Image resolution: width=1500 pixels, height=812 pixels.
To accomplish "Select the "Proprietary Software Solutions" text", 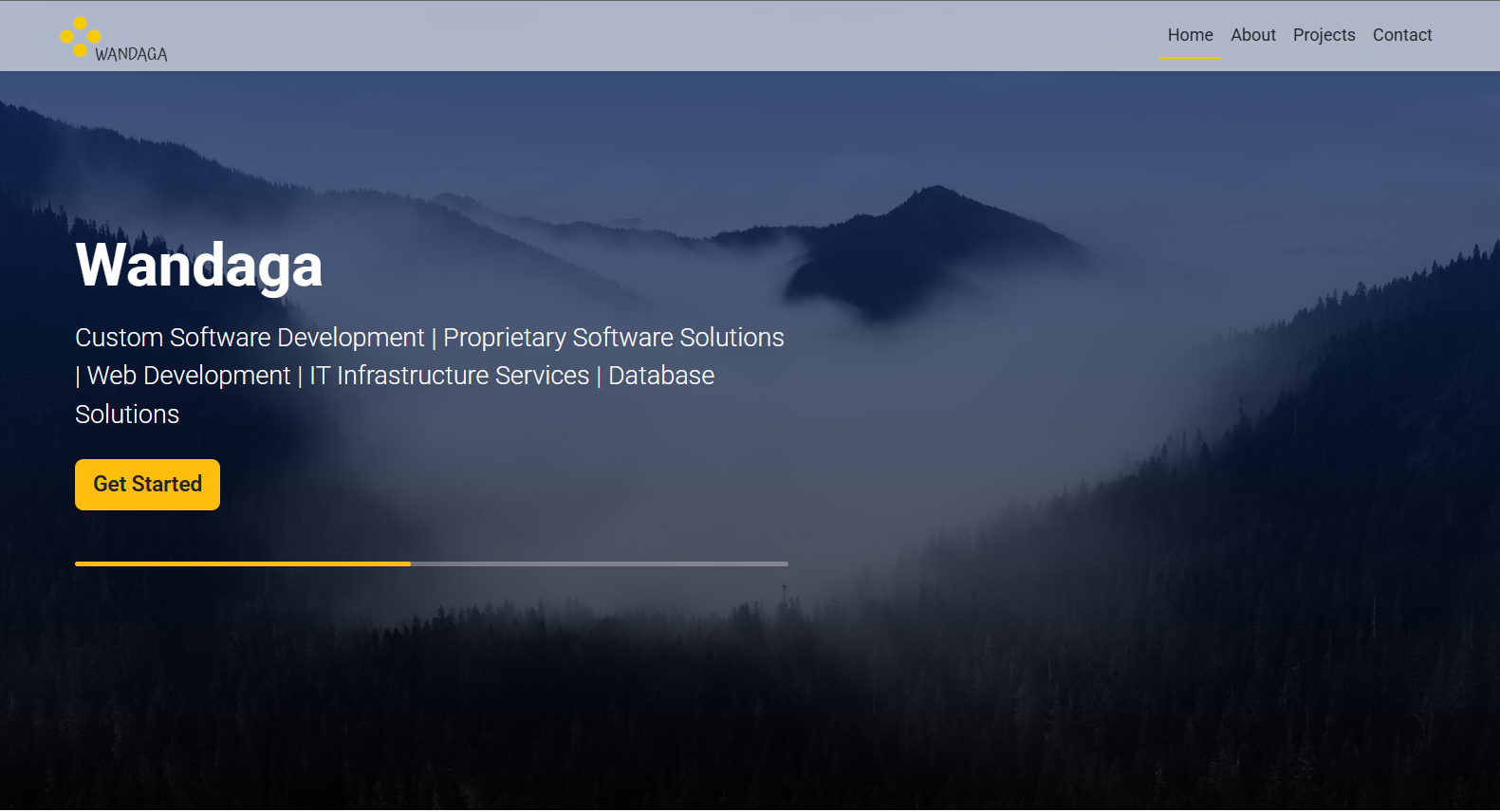I will (x=613, y=338).
